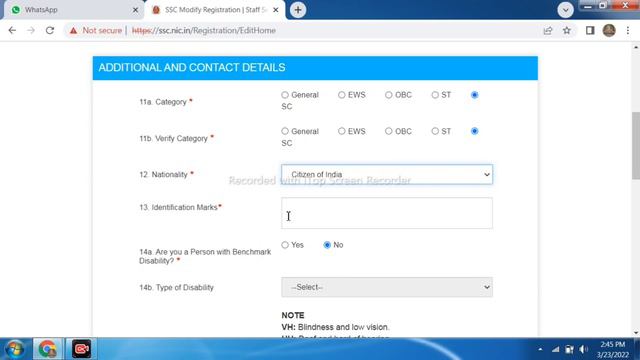Open the browser side panel
The width and height of the screenshot is (640, 360).
click(590, 31)
